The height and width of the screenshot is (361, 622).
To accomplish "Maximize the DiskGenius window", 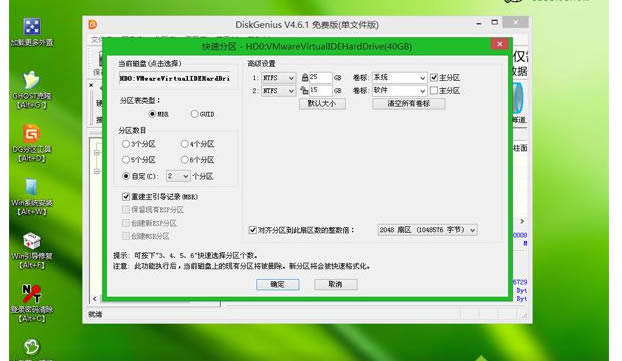I will 495,23.
